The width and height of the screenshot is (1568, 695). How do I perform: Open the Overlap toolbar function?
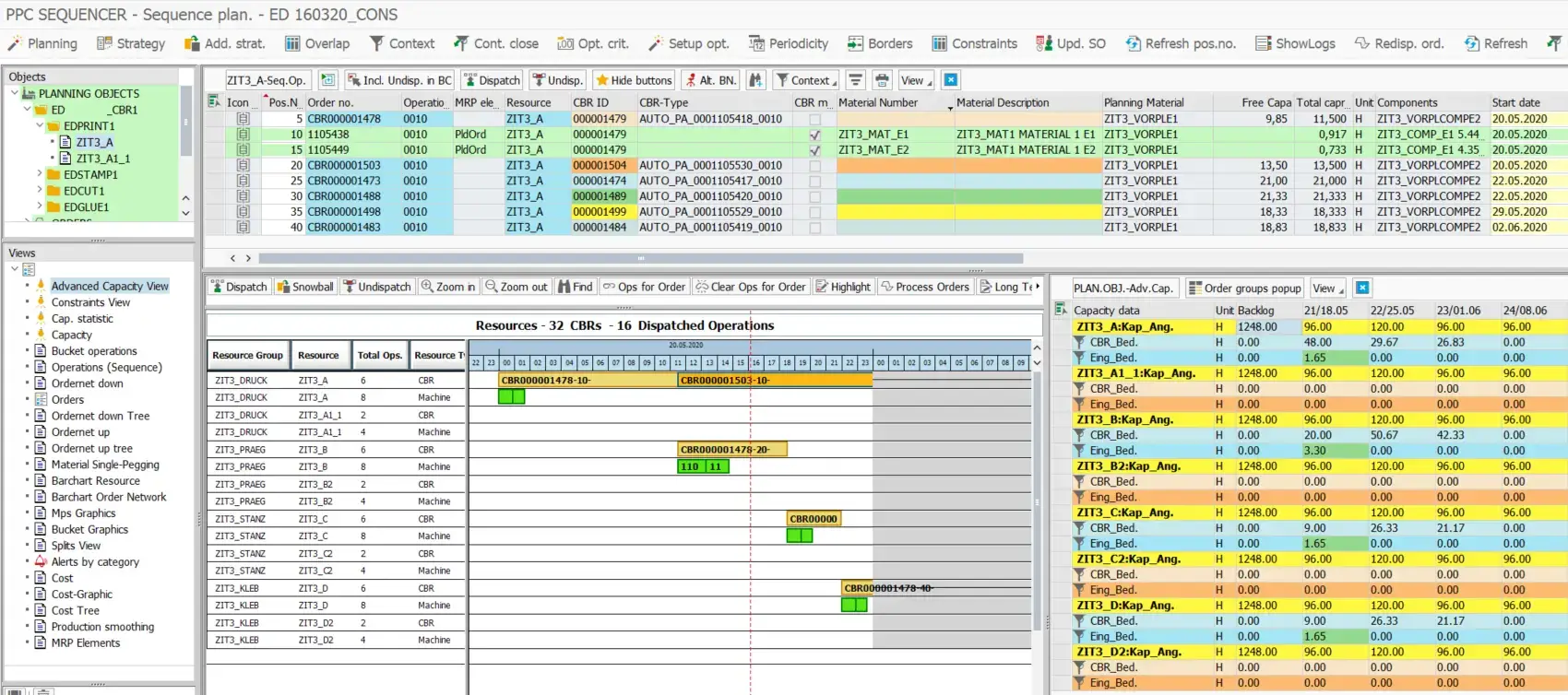(x=317, y=43)
